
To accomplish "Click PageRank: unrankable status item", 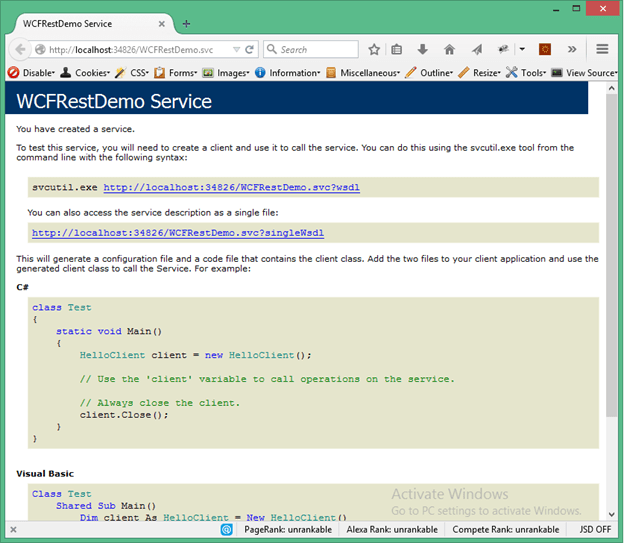I will pyautogui.click(x=288, y=529).
